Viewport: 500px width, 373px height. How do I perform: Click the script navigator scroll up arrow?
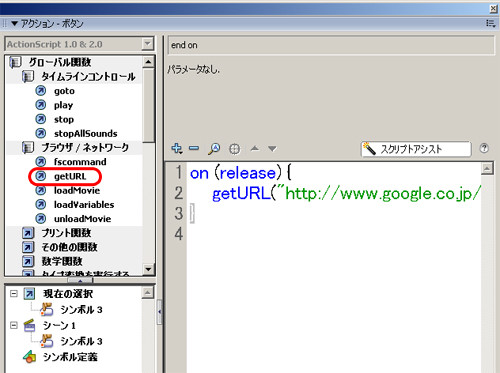click(147, 293)
